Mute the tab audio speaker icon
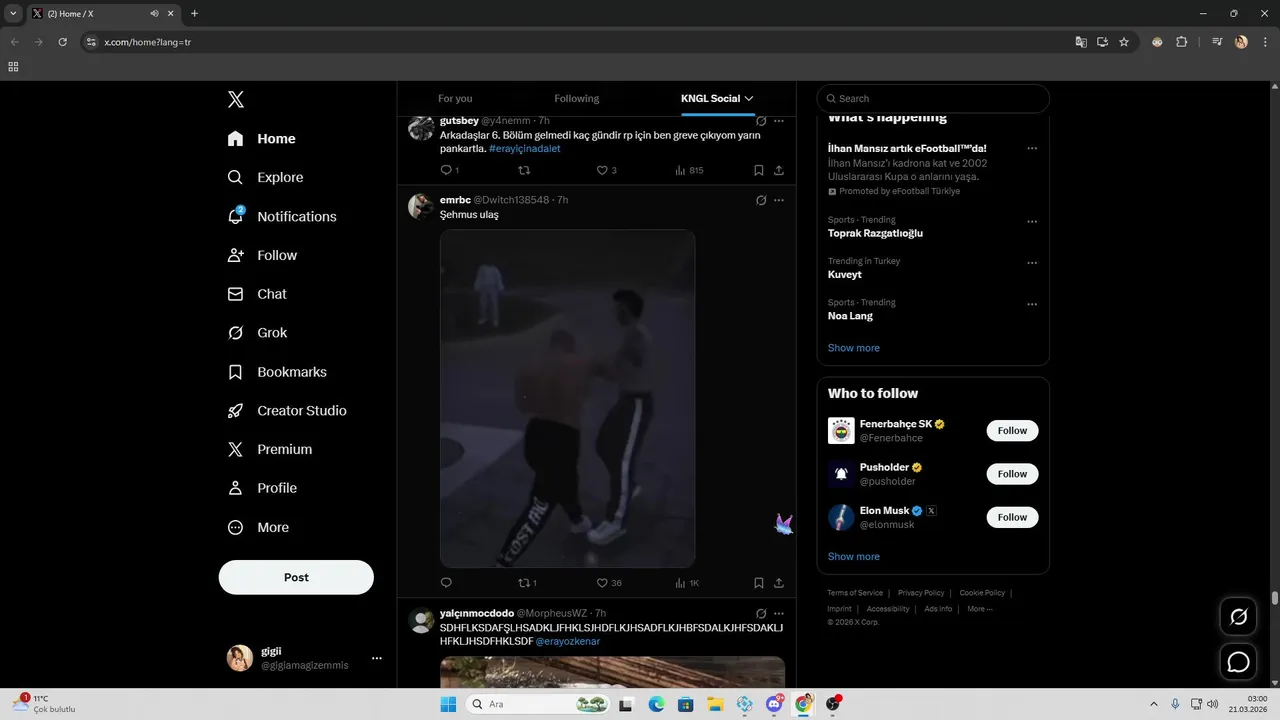1280x720 pixels. click(155, 13)
